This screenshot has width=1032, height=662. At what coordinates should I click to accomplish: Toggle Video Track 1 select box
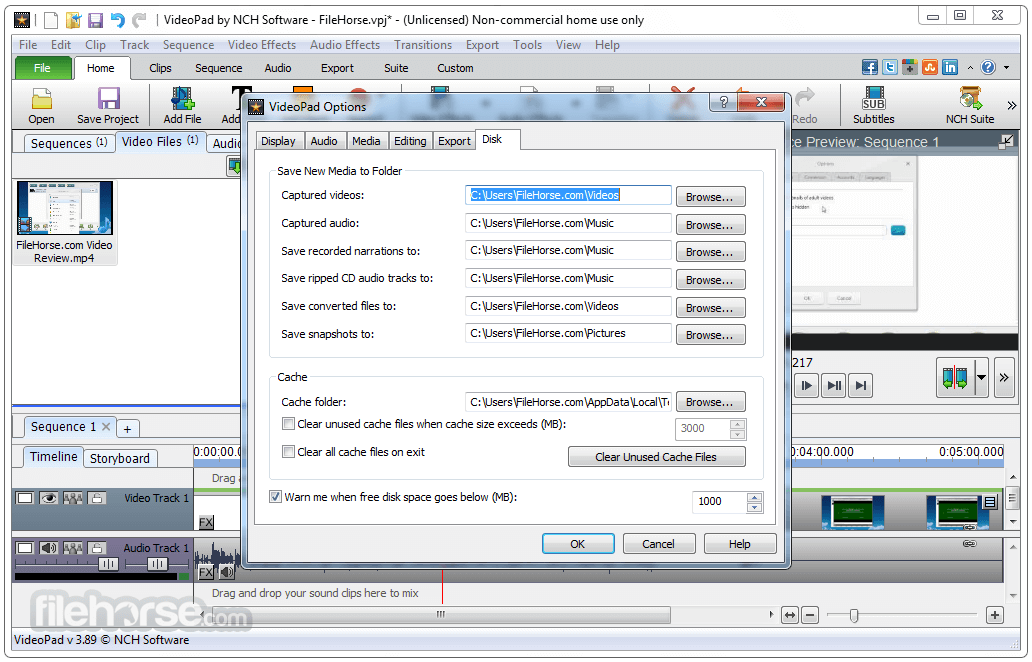click(25, 498)
